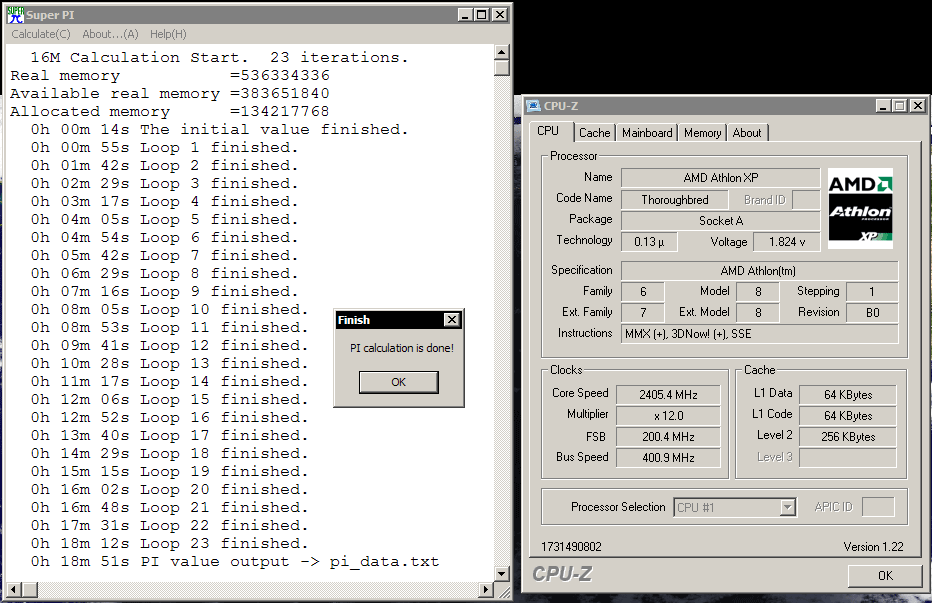932x603 pixels.
Task: Click the empty Level 3 cache field
Action: 848,457
